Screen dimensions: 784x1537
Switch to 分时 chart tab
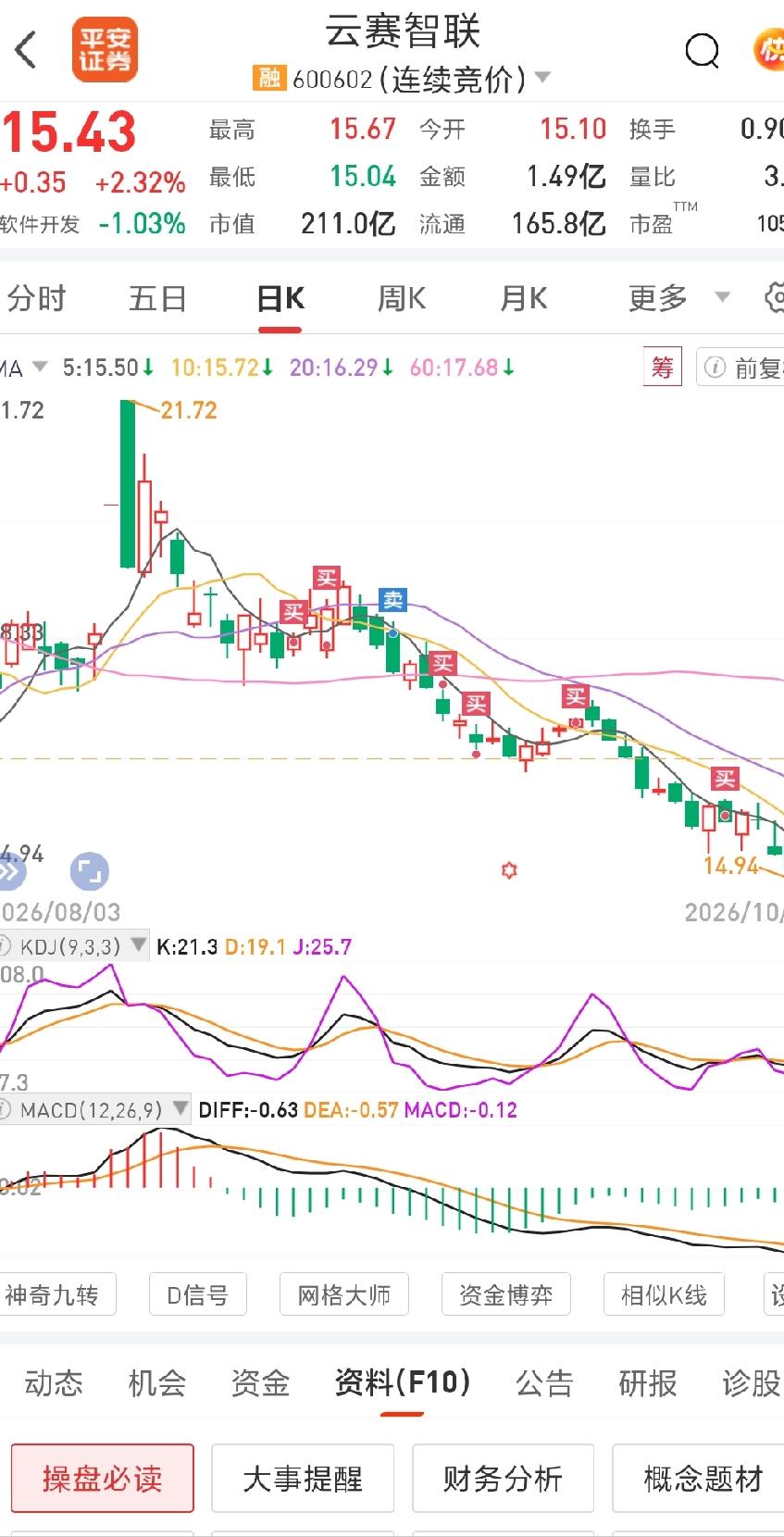(x=37, y=298)
